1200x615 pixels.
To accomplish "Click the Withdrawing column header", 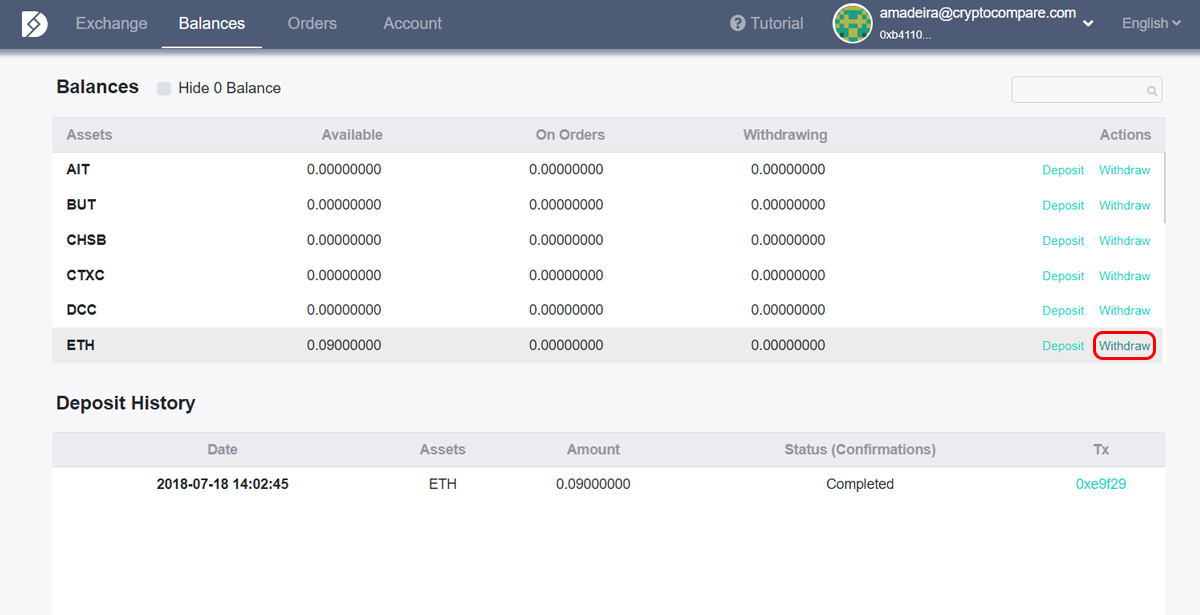I will pos(785,135).
